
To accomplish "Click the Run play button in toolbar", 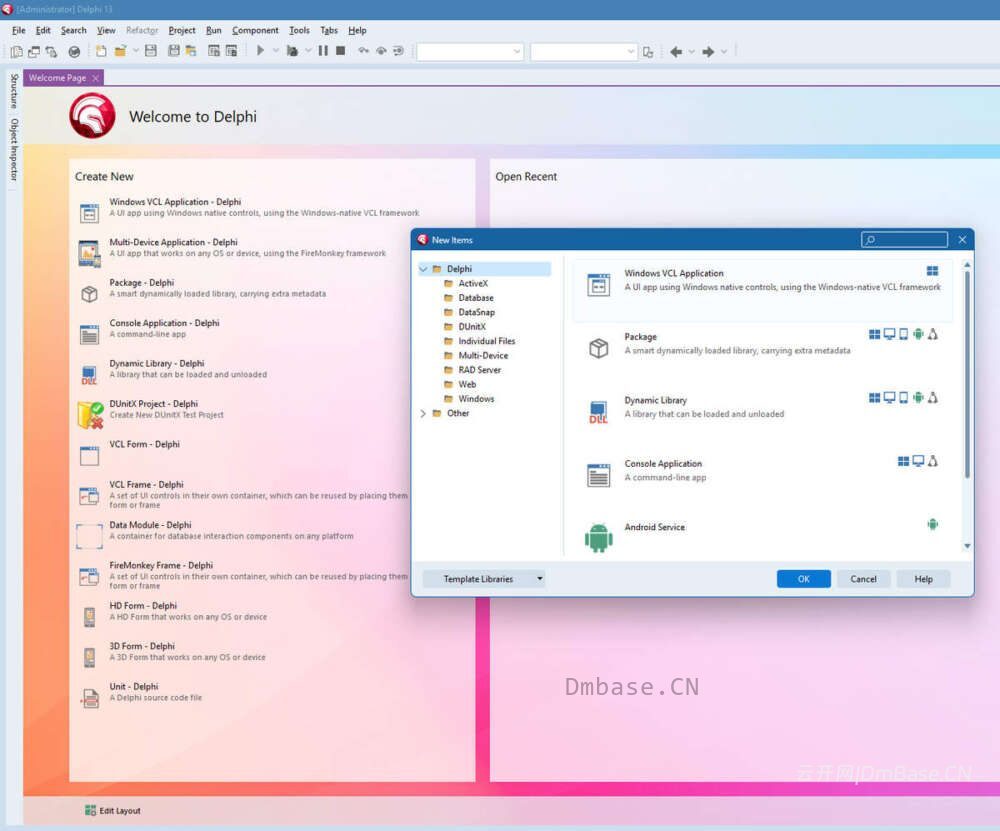I will click(260, 51).
